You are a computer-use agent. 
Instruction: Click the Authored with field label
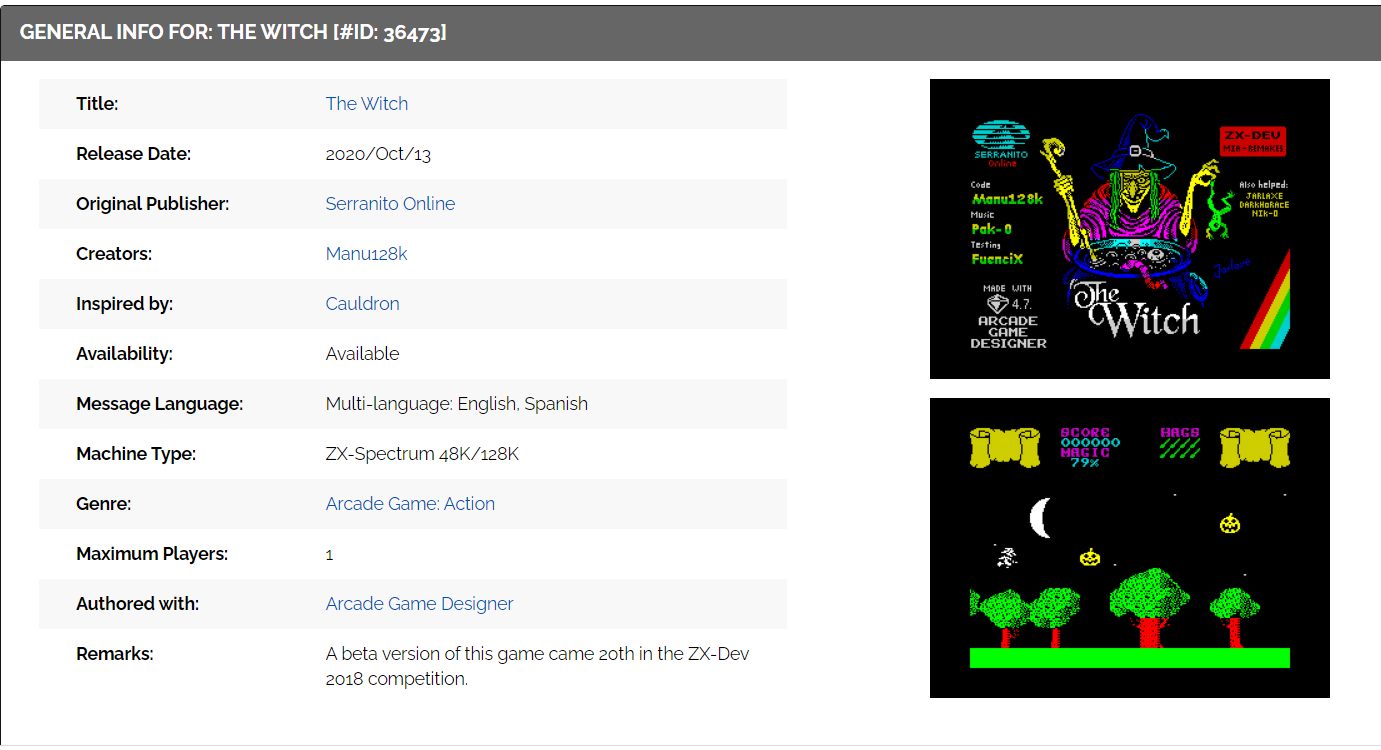pyautogui.click(x=137, y=604)
